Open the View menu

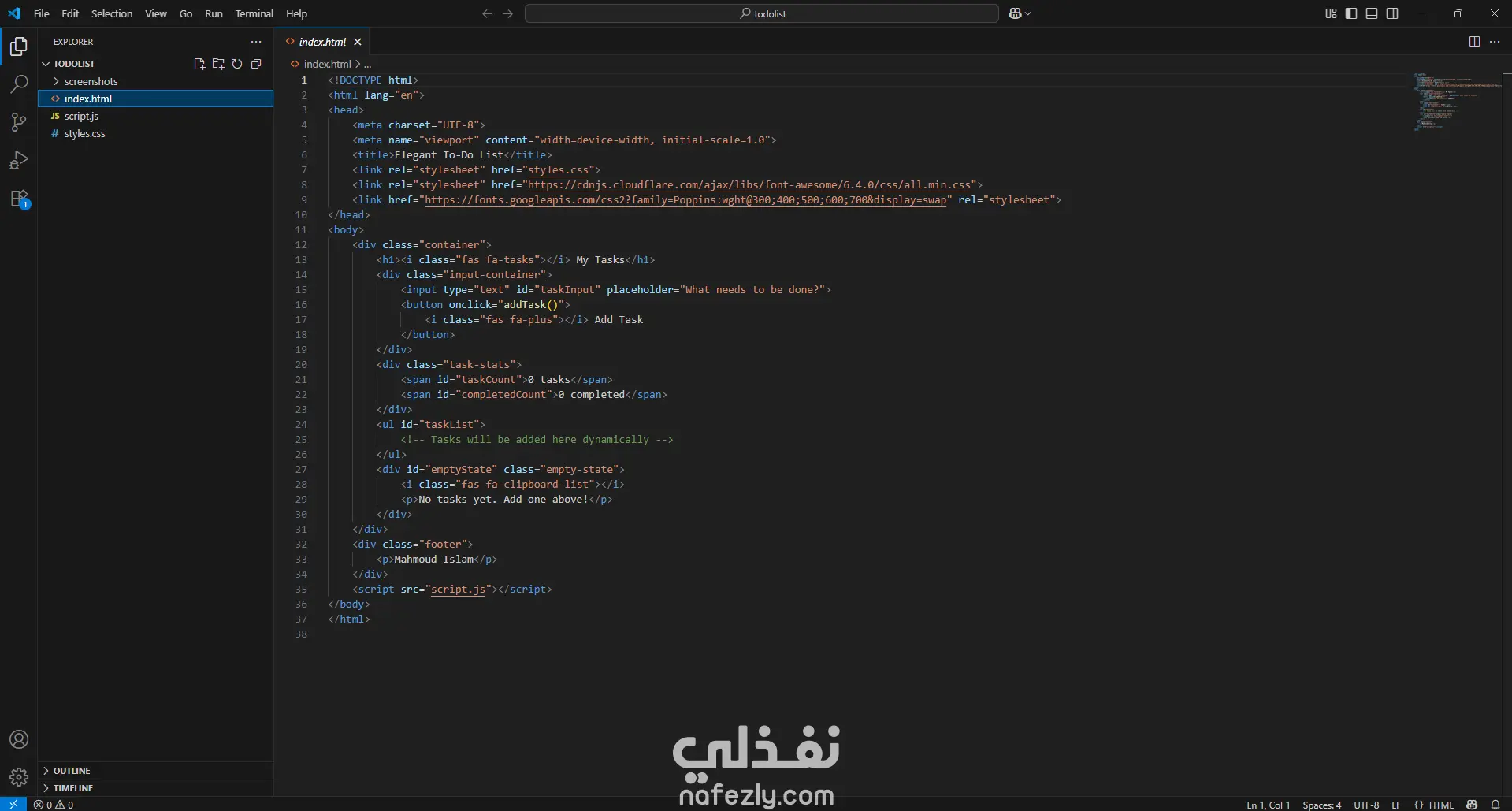point(156,13)
